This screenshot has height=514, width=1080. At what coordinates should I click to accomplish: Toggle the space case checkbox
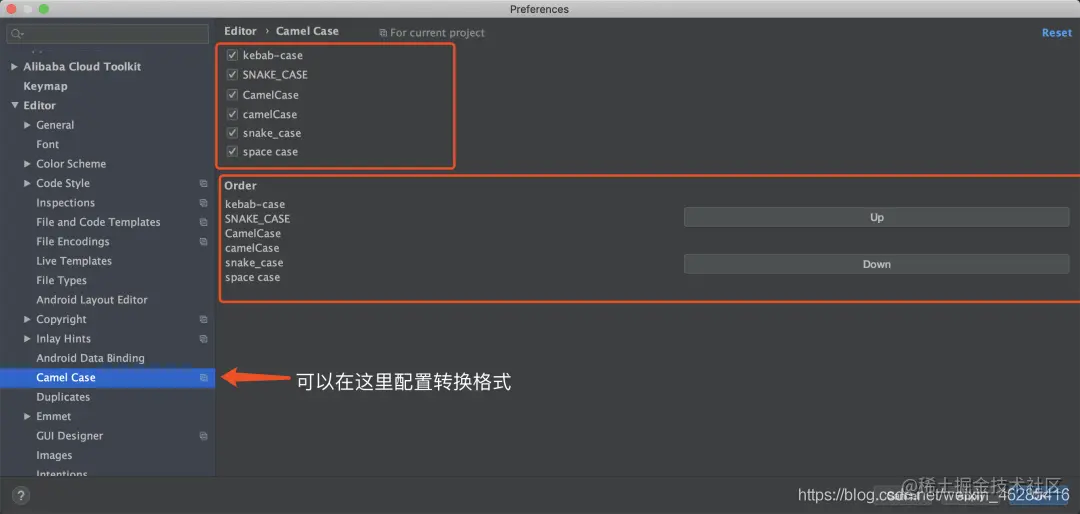[232, 152]
